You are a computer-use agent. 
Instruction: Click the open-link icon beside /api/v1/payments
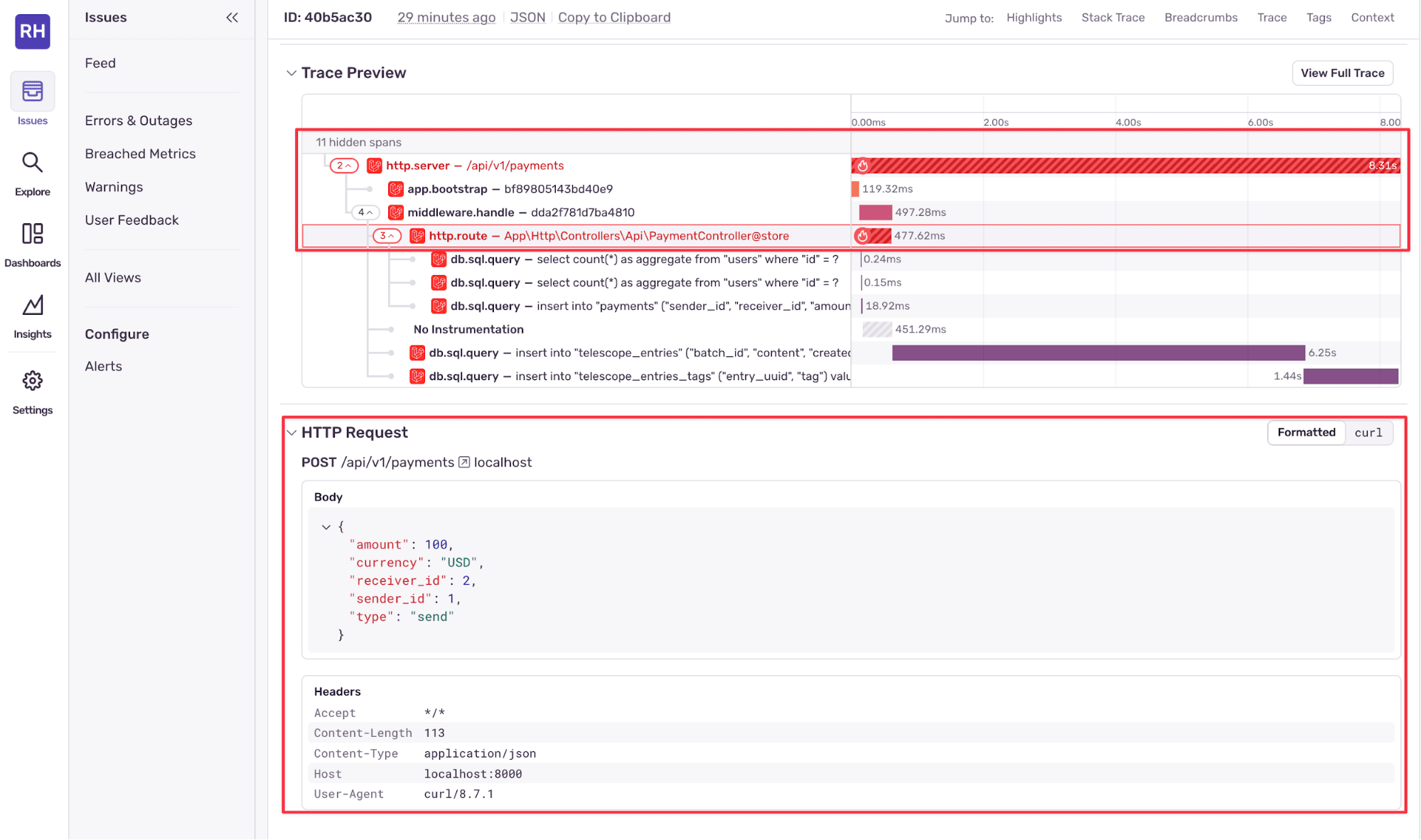464,463
